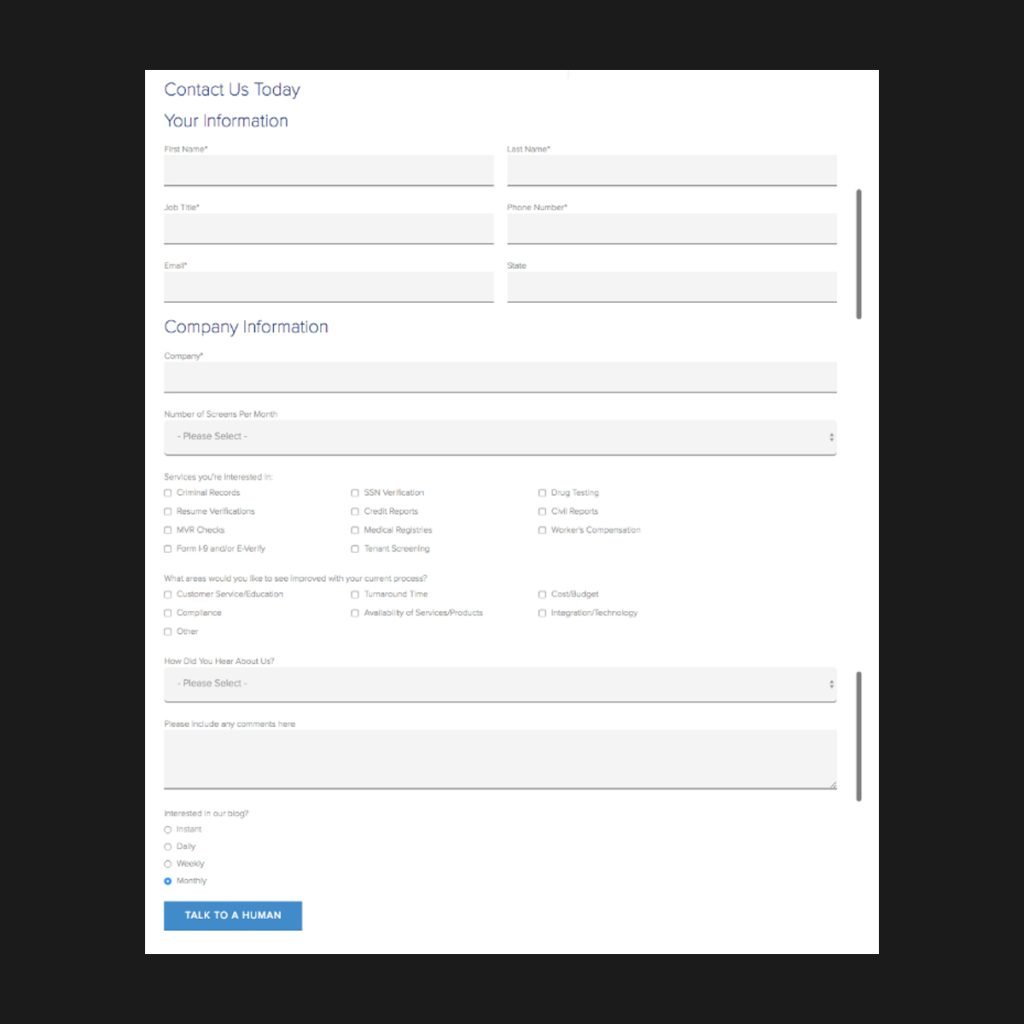Screen dimensions: 1024x1024
Task: Click the Company Information heading
Action: click(246, 327)
